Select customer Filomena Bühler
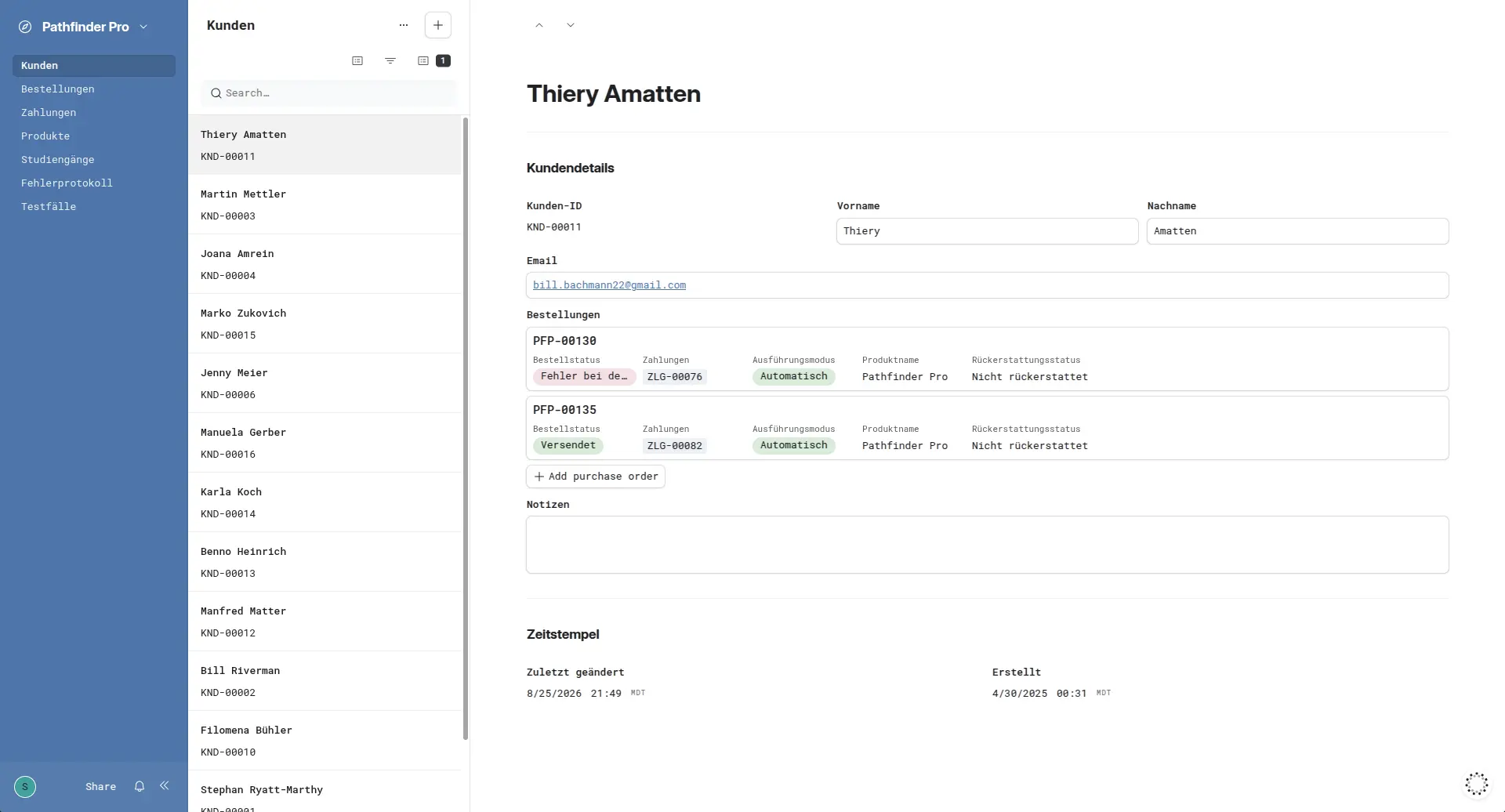 325,741
